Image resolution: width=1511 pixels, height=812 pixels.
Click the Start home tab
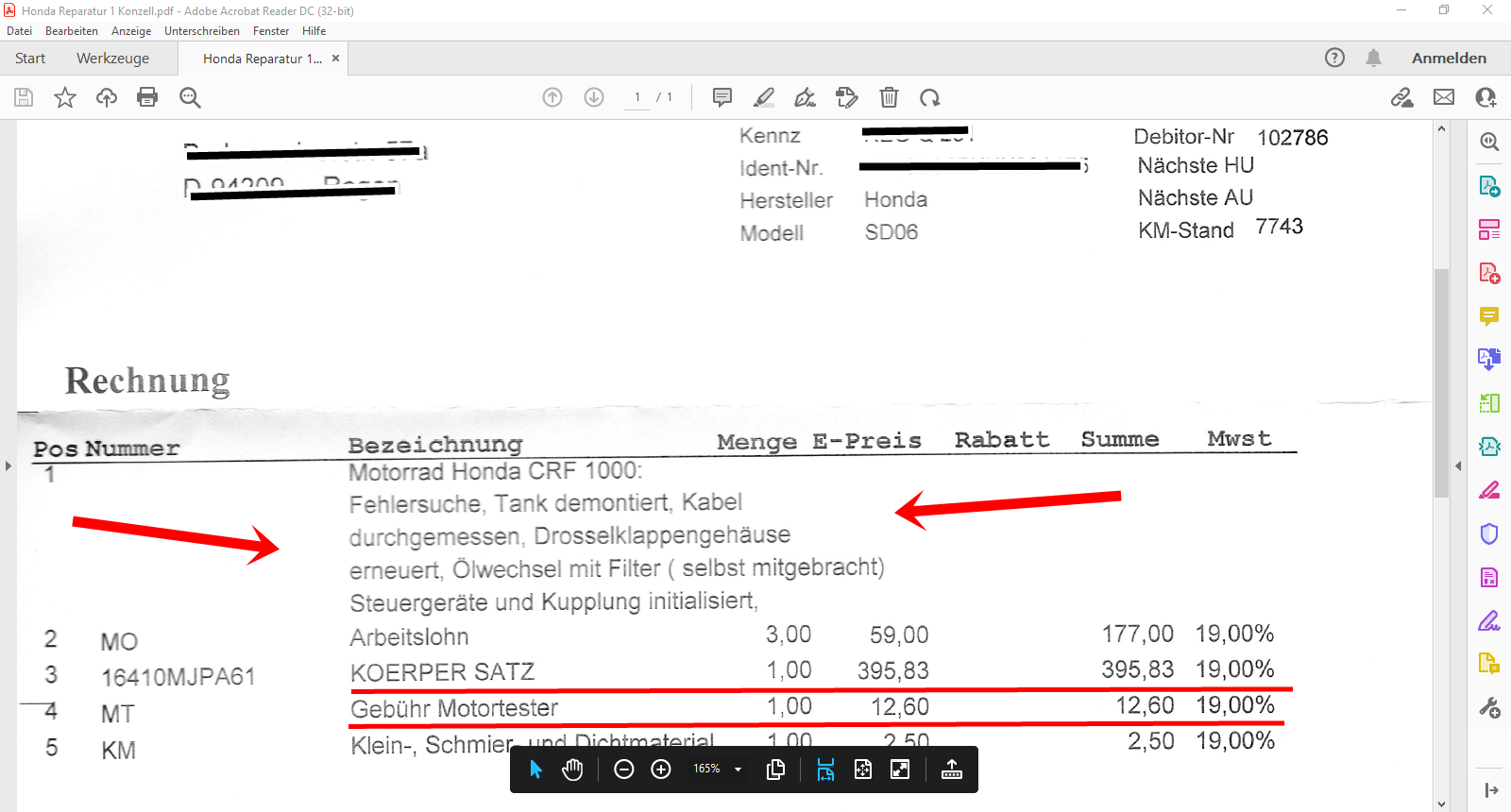[x=30, y=59]
